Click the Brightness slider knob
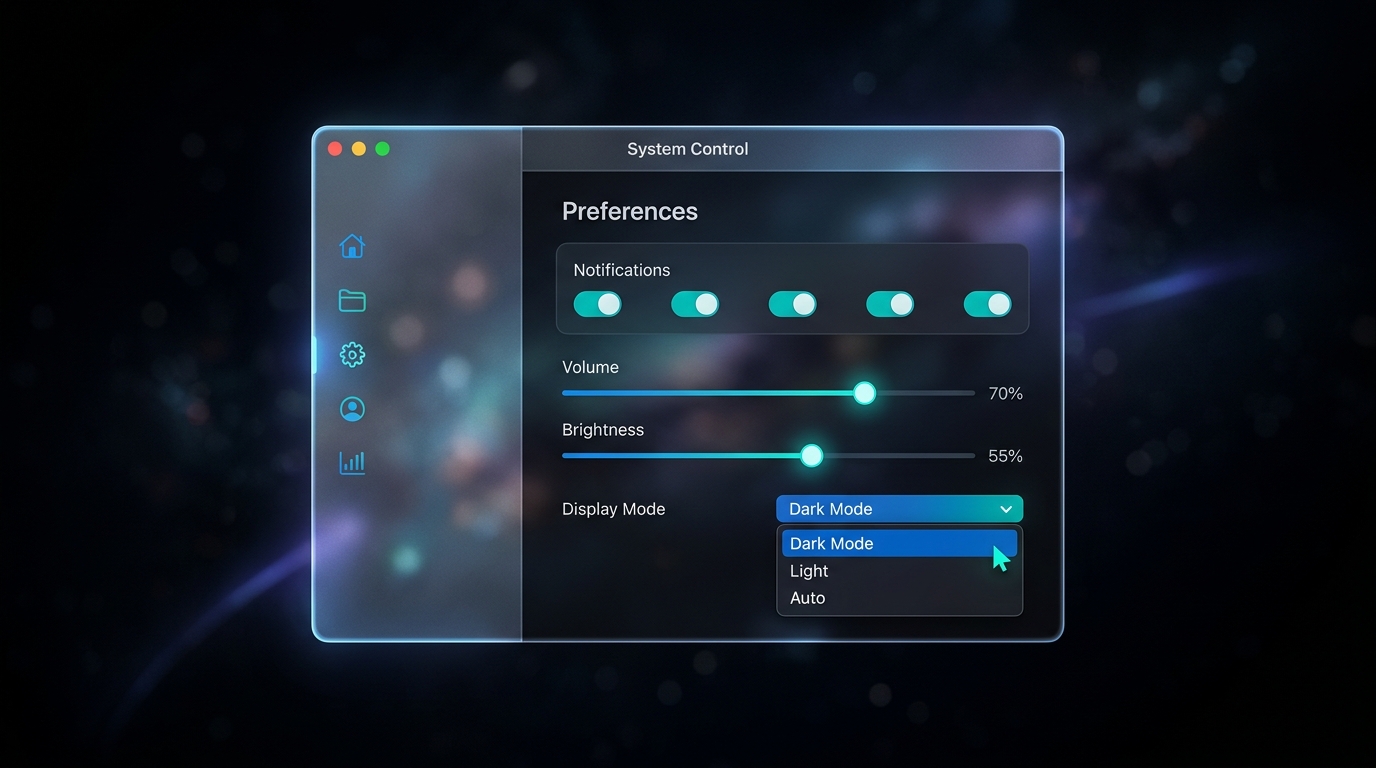This screenshot has height=768, width=1376. pyautogui.click(x=811, y=455)
